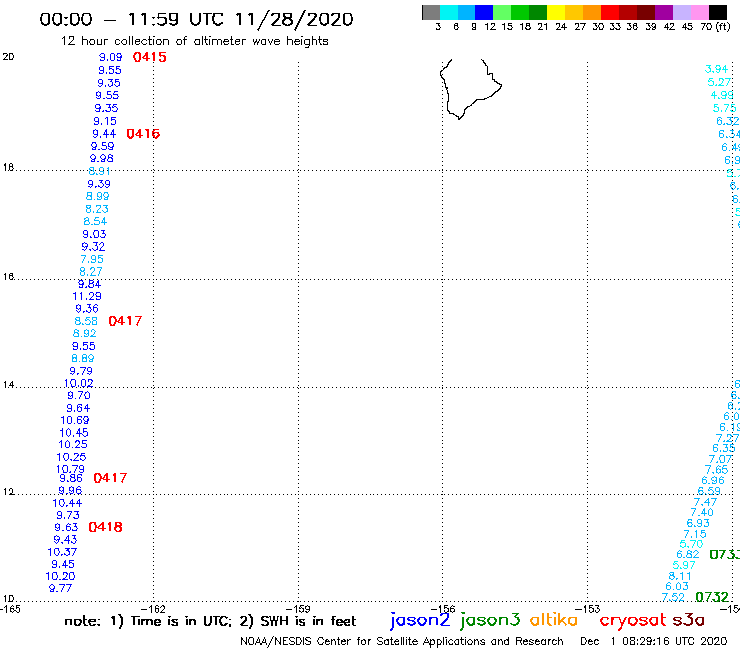Screen dimensions: 740x650
Task: Click the 7.95 wave height value
Action: [92, 259]
